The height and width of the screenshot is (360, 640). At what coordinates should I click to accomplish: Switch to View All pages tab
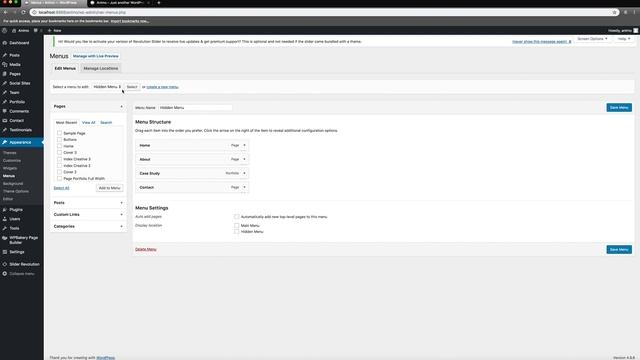pos(89,122)
